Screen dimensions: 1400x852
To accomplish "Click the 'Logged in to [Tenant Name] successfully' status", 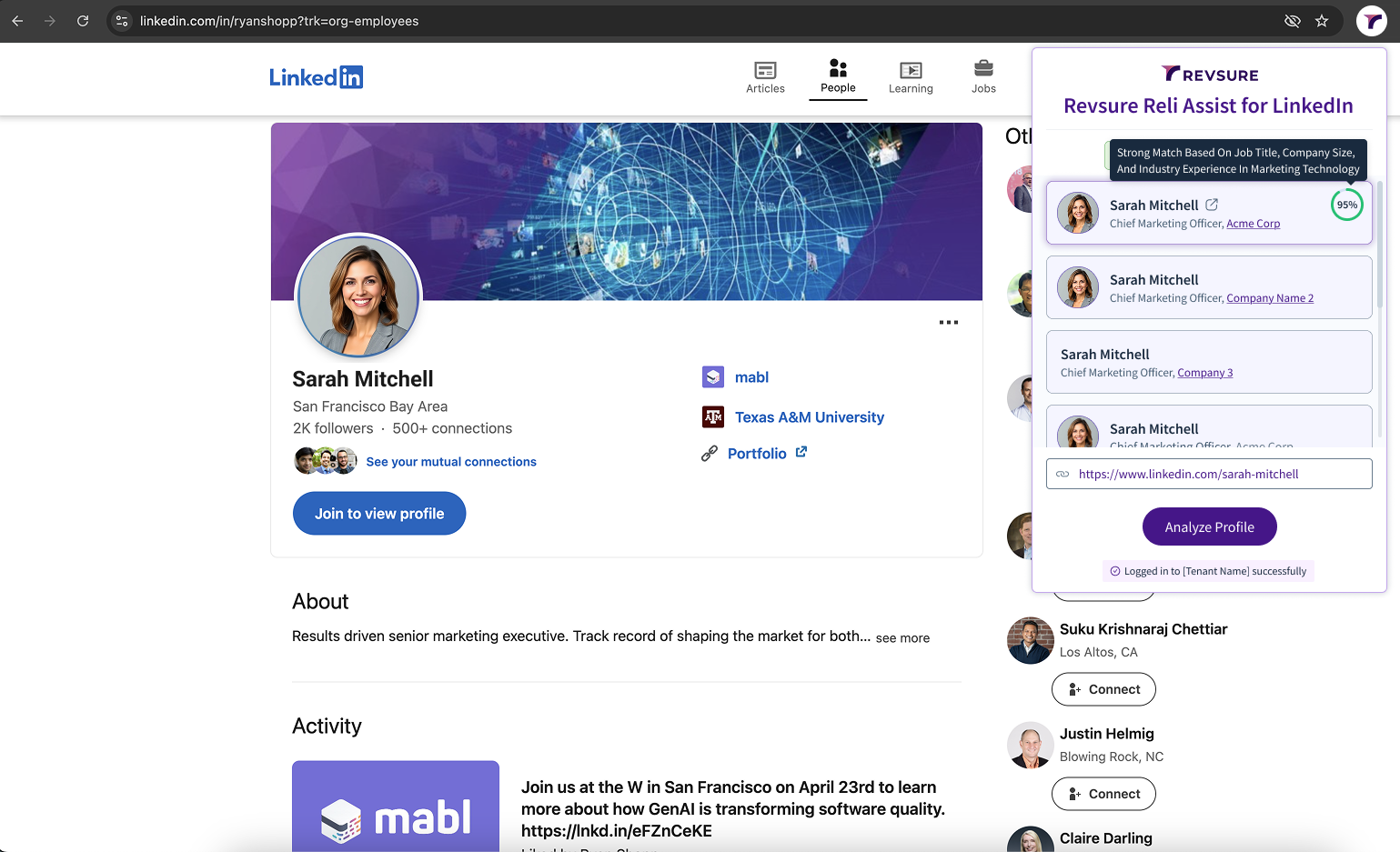I will (1209, 571).
